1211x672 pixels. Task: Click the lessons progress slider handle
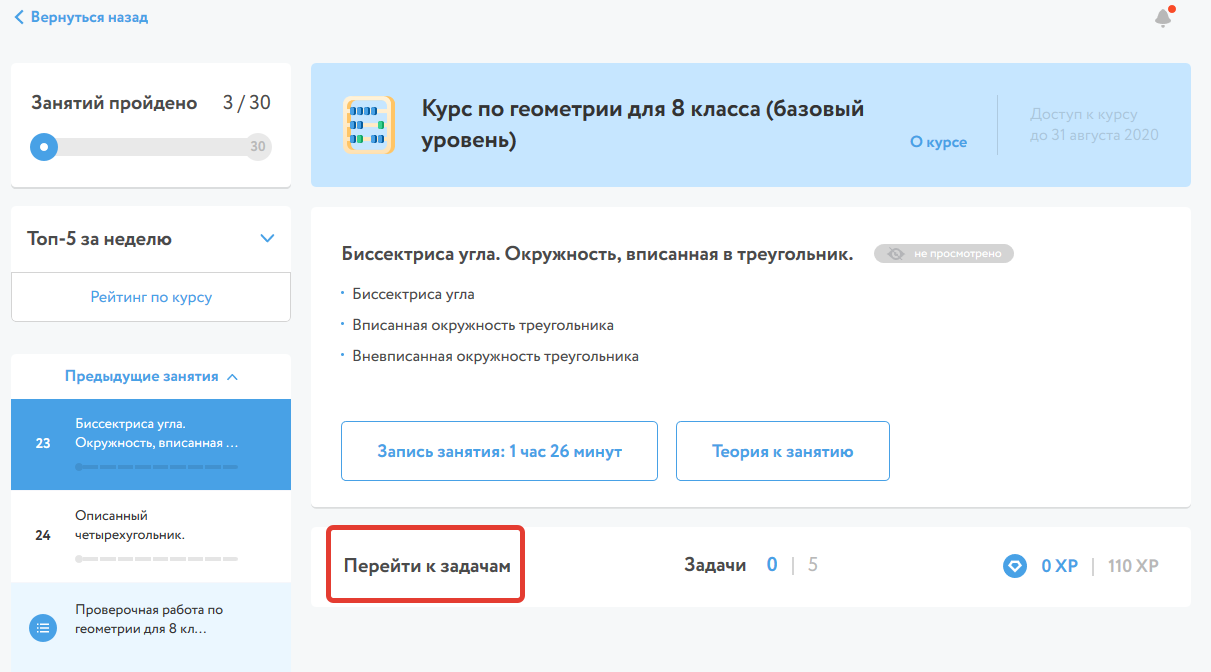[43, 147]
